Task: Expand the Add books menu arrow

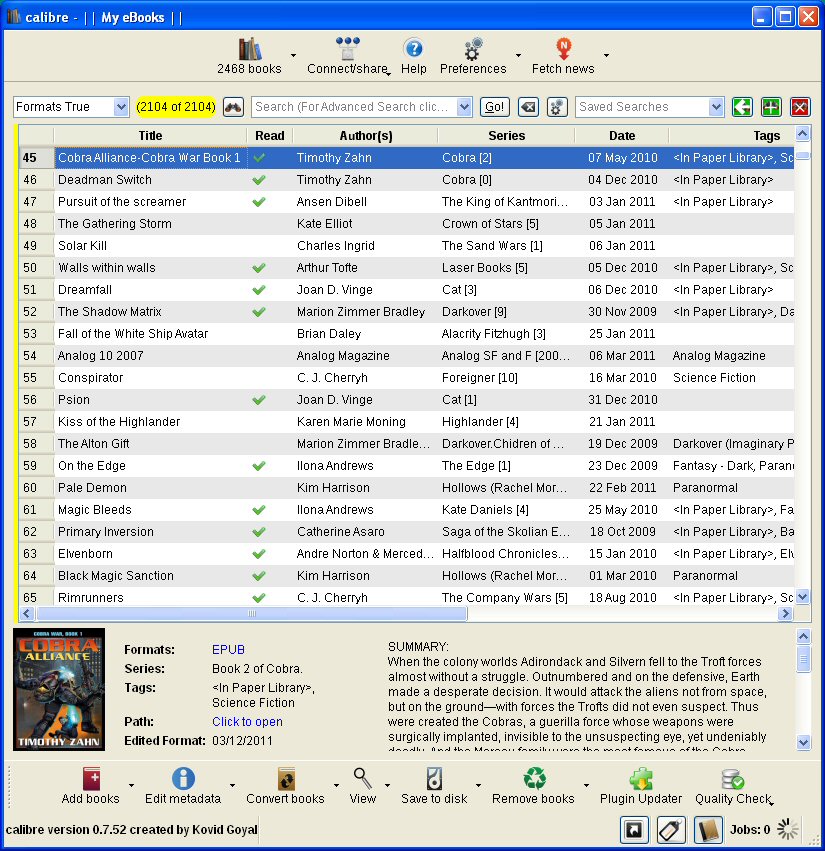Action: 131,785
